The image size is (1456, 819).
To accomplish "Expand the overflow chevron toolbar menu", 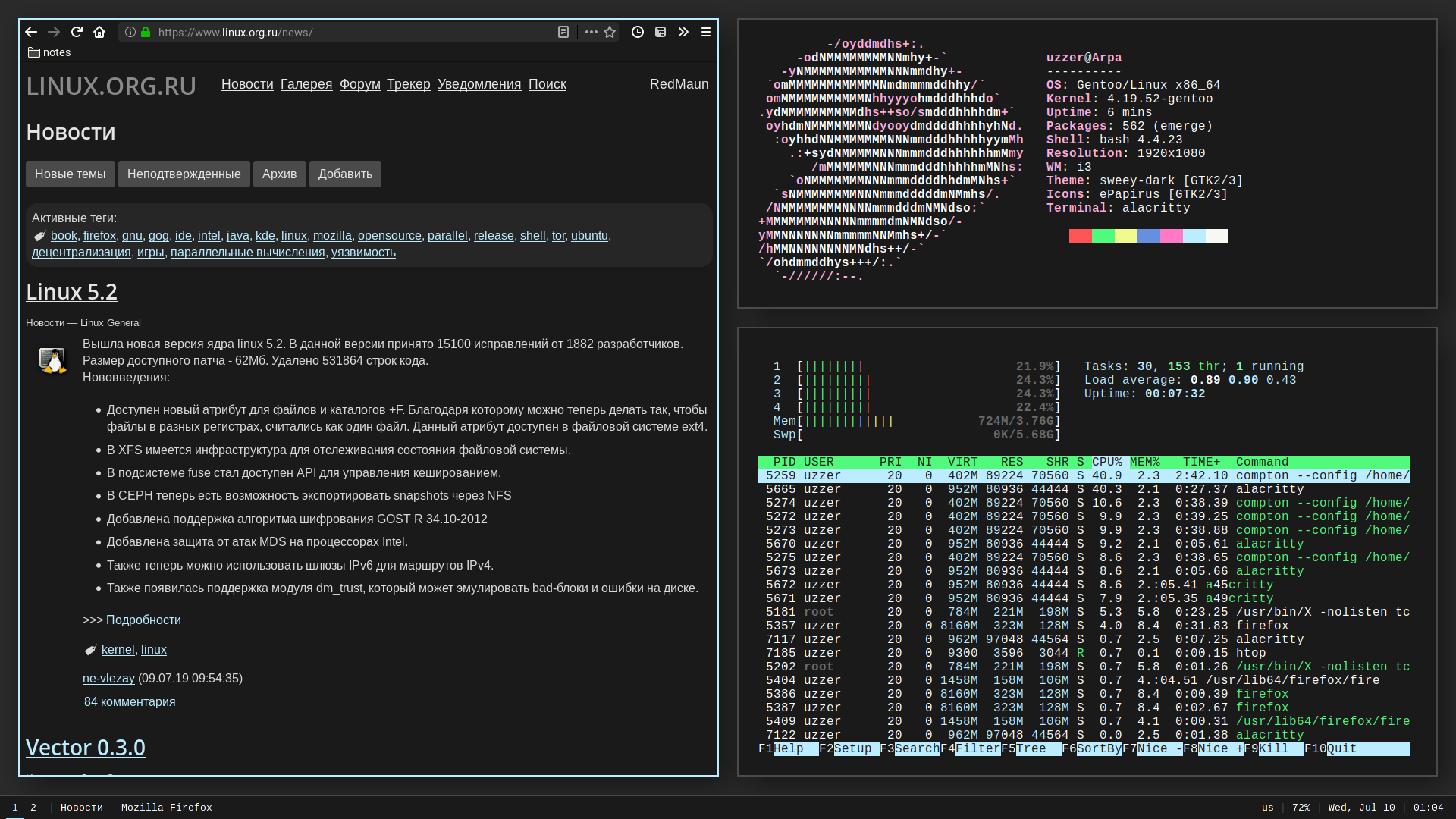I will coord(683,32).
